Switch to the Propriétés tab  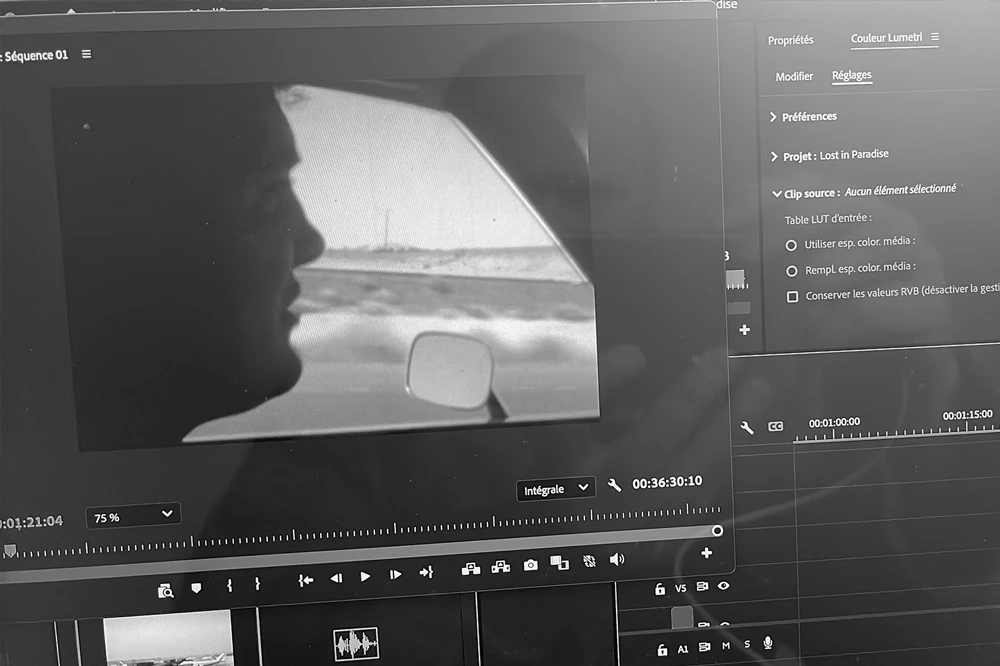[790, 40]
